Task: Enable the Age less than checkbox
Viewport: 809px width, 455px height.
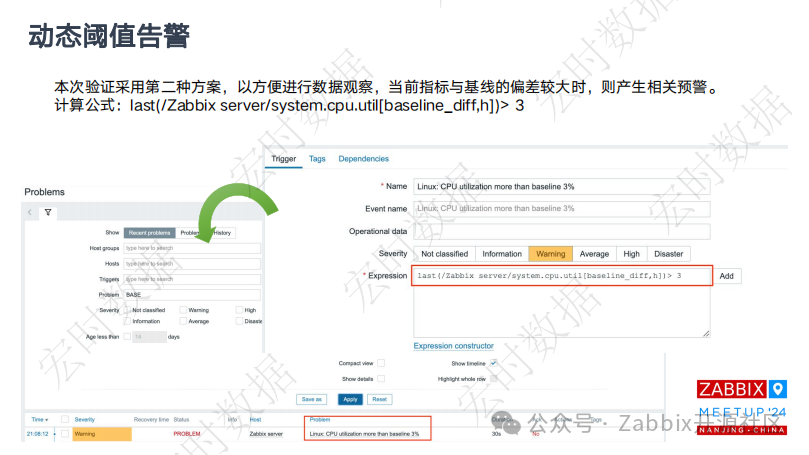Action: click(127, 337)
